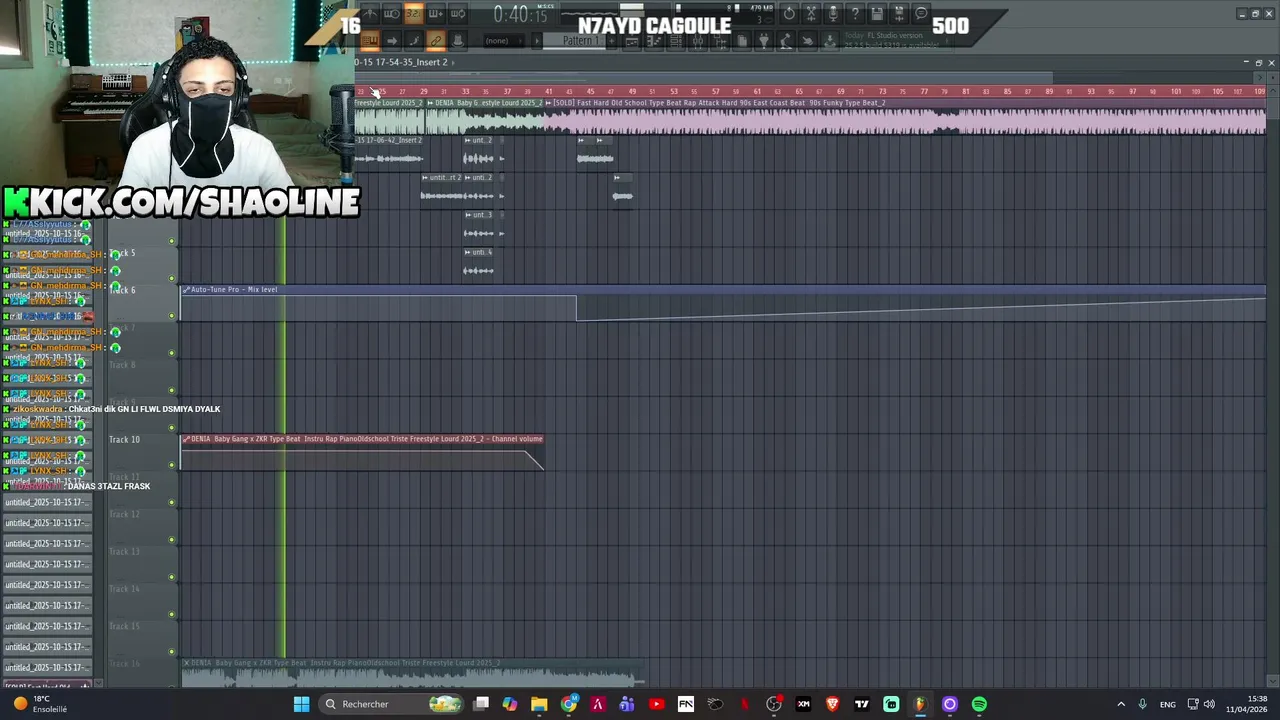The width and height of the screenshot is (1280, 720).
Task: Toggle loop recording button
Action: click(x=457, y=14)
